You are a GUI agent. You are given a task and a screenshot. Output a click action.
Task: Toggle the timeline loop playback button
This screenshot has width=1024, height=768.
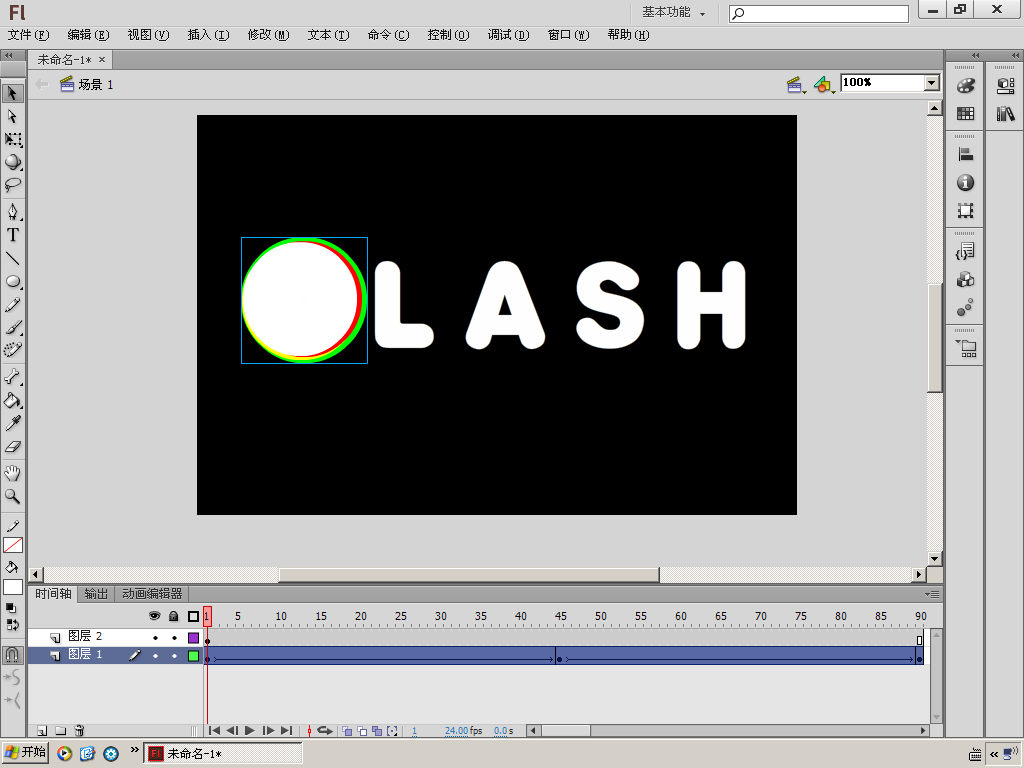[325, 731]
